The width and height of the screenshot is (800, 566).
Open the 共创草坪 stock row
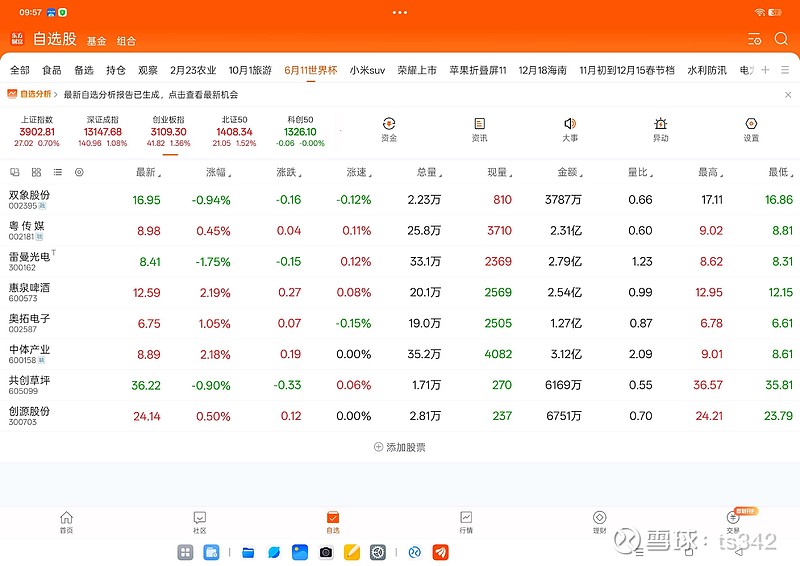point(400,385)
